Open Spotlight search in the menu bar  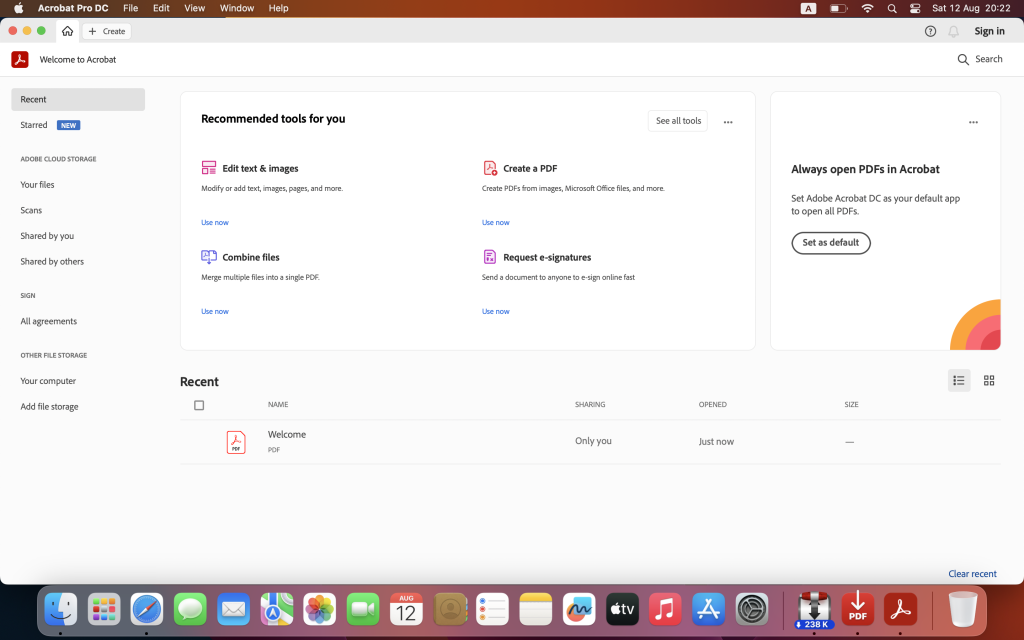[892, 8]
